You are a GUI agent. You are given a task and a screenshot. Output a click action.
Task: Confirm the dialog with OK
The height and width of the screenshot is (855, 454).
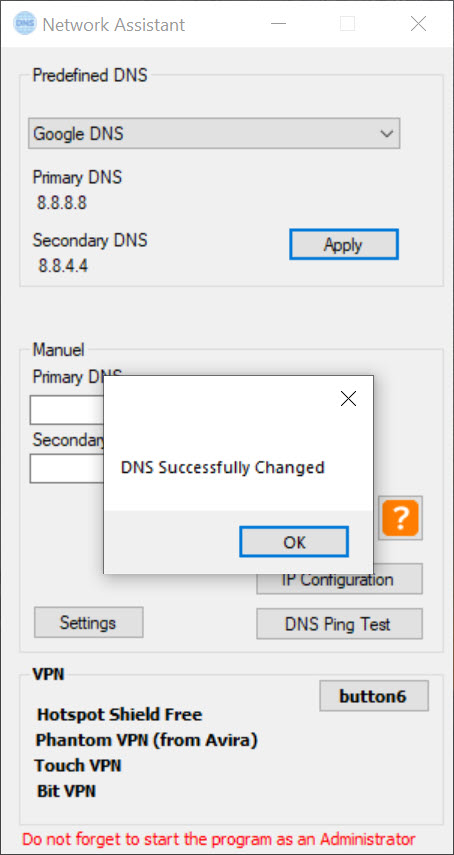(x=294, y=541)
